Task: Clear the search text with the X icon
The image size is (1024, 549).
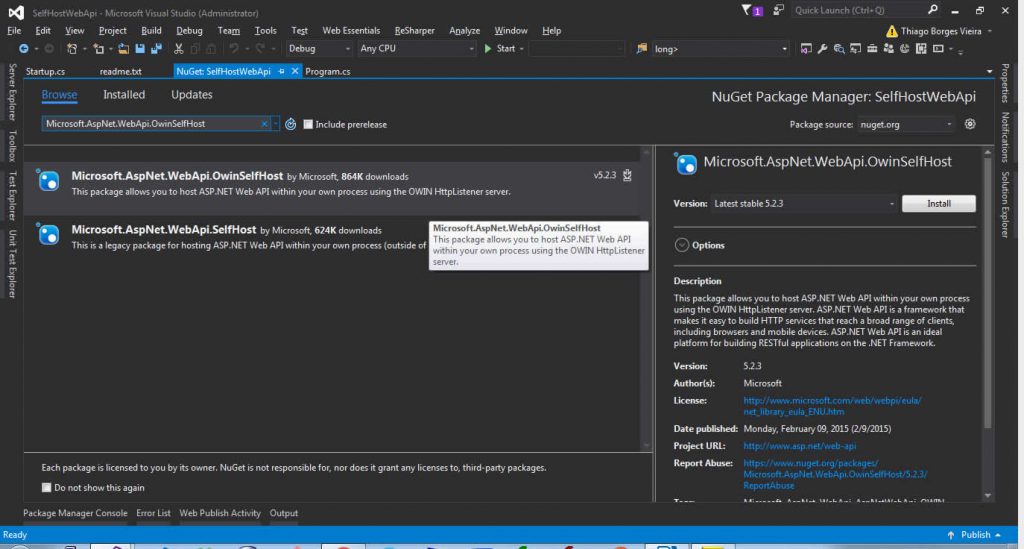Action: pos(265,124)
